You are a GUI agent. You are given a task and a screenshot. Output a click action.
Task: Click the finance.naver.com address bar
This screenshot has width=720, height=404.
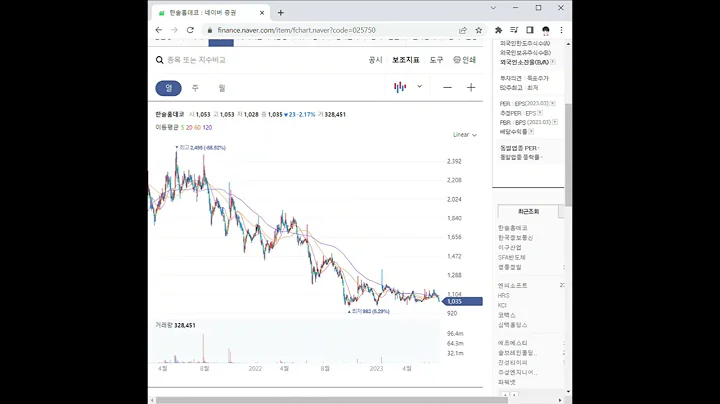tap(296, 30)
